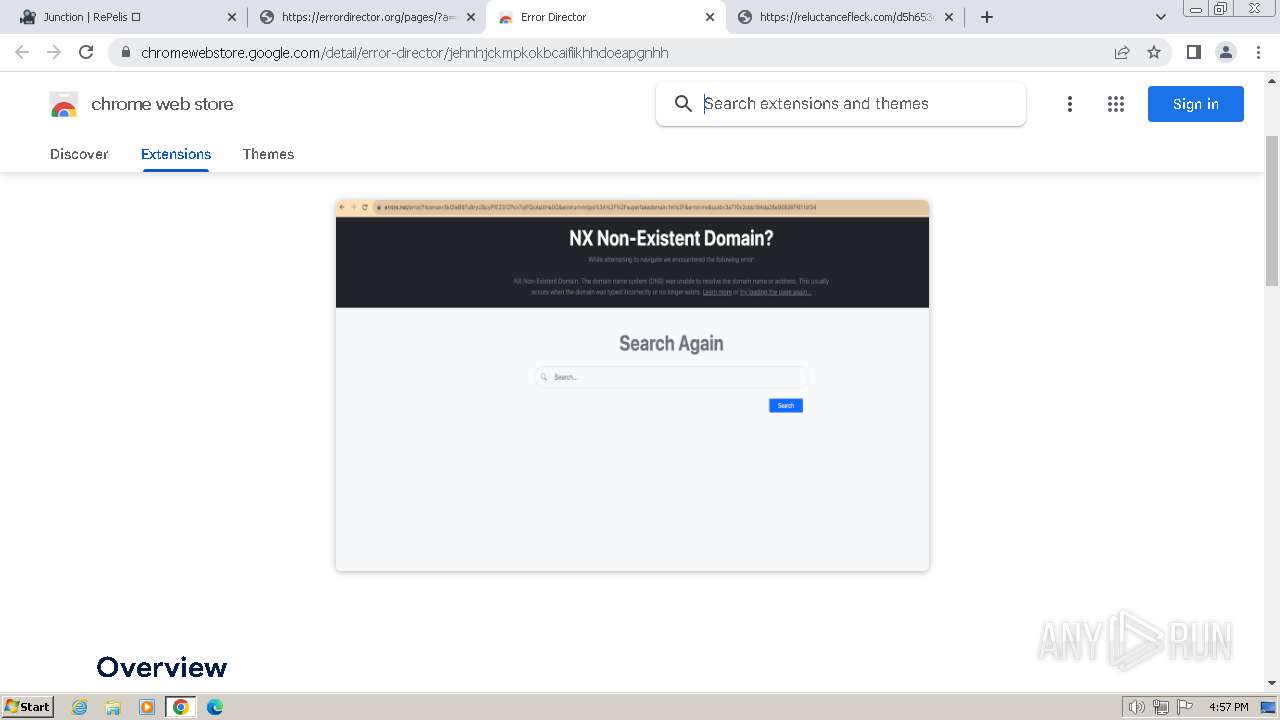The width and height of the screenshot is (1280, 720).
Task: Click the scrollbar up arrow
Action: (1272, 80)
